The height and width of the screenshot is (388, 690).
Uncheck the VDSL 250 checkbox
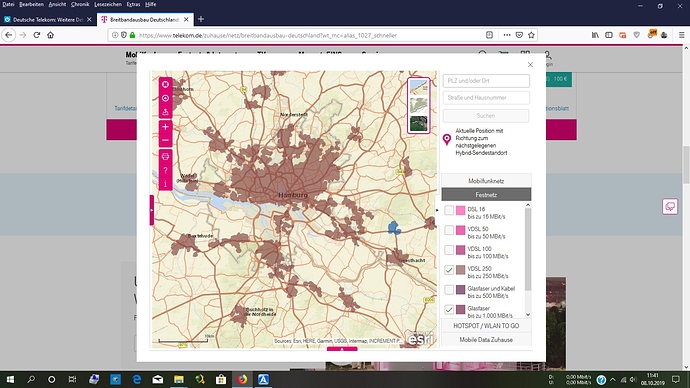tap(449, 270)
